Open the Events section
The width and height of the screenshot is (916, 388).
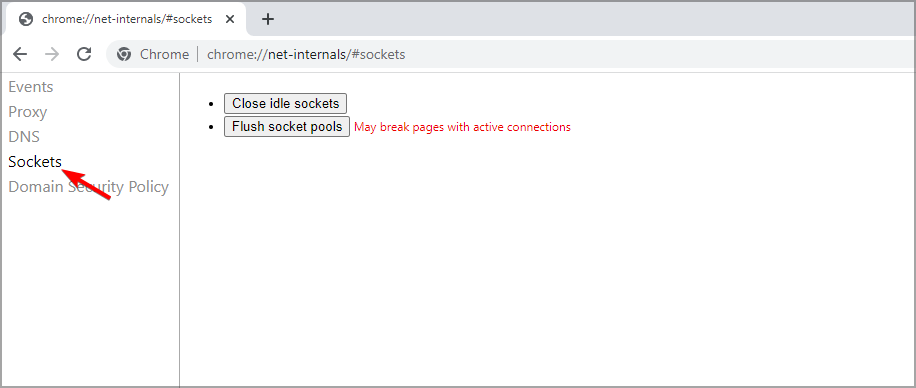point(31,87)
